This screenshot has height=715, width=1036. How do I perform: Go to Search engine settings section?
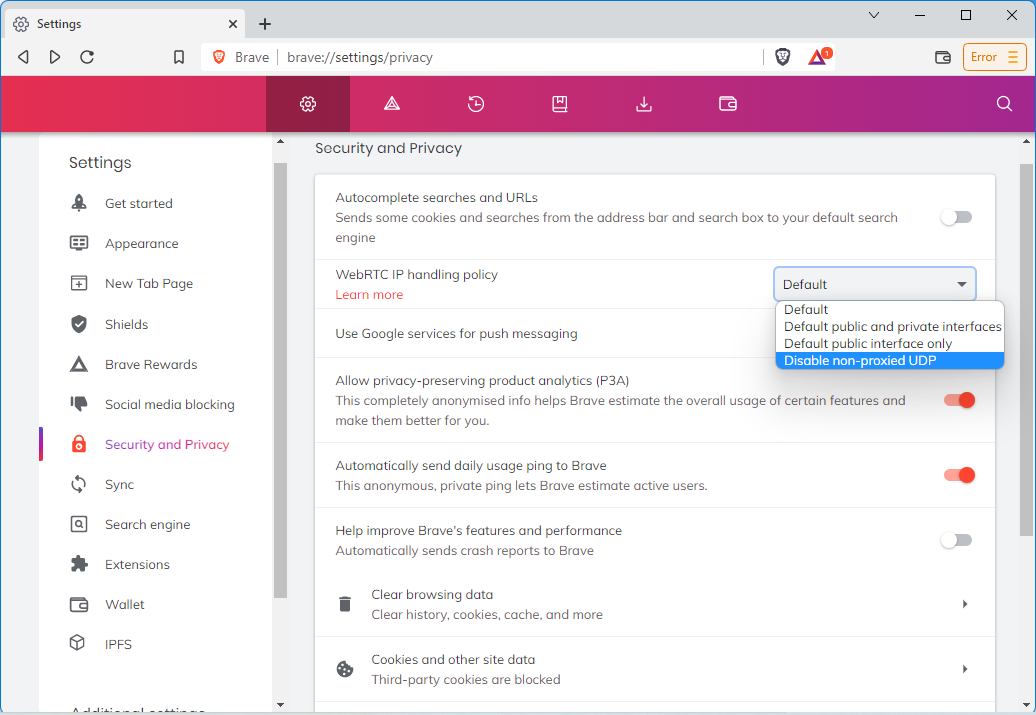click(147, 524)
